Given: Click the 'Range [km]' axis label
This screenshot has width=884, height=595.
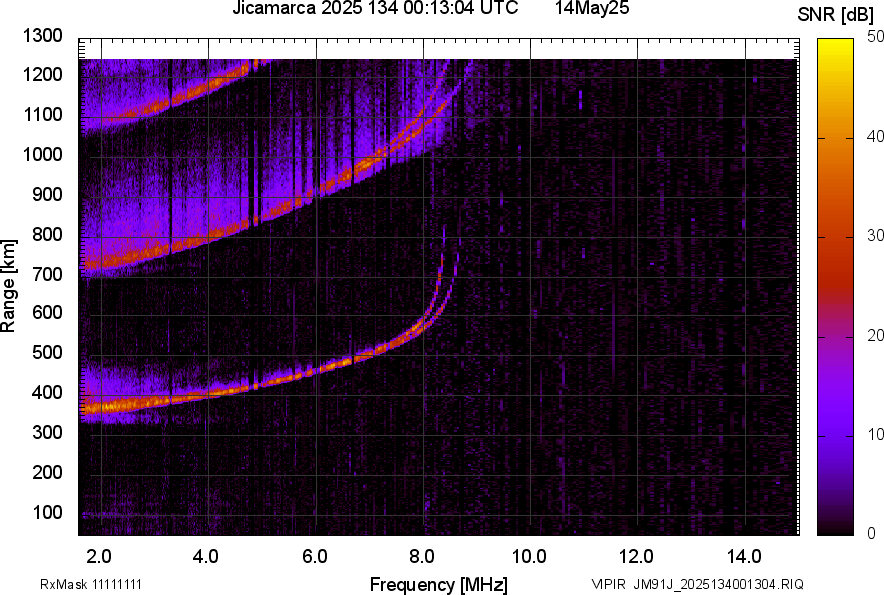Looking at the screenshot, I should click(8, 285).
